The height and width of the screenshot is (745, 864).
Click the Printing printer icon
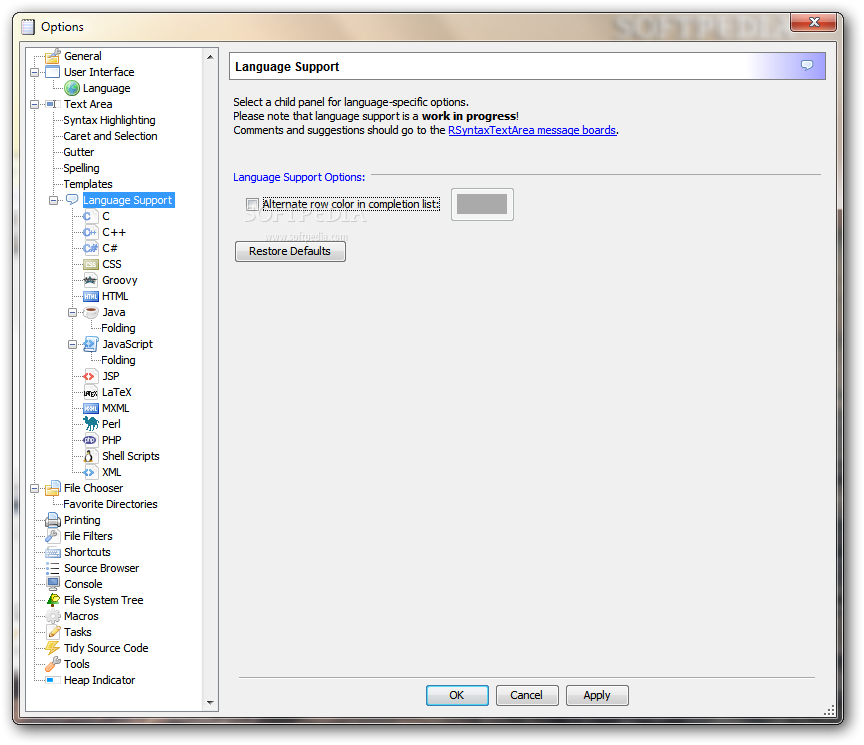click(x=52, y=520)
